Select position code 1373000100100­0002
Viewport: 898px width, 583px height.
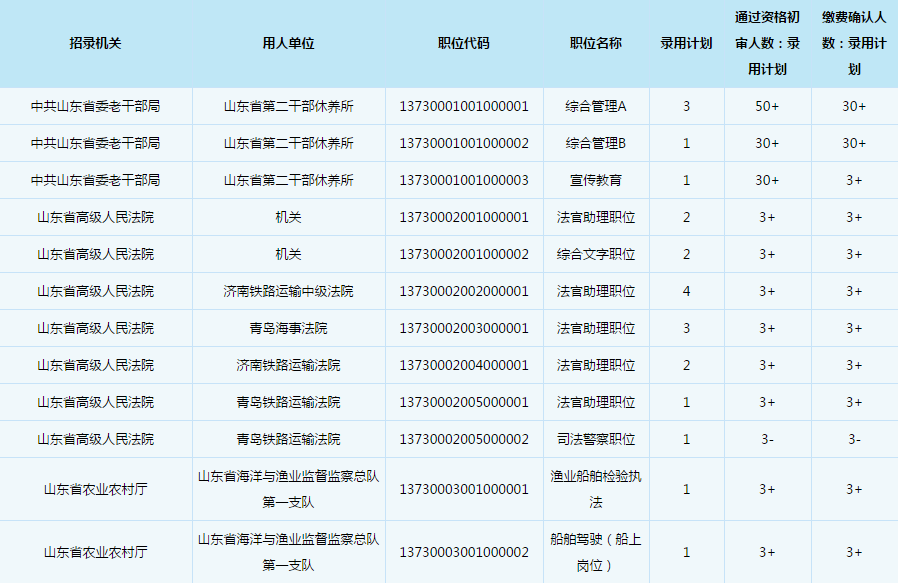click(464, 143)
